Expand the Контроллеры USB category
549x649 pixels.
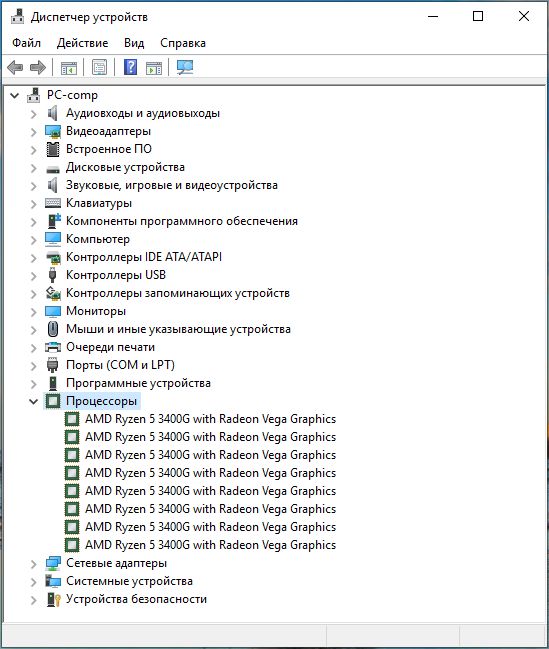tap(34, 276)
